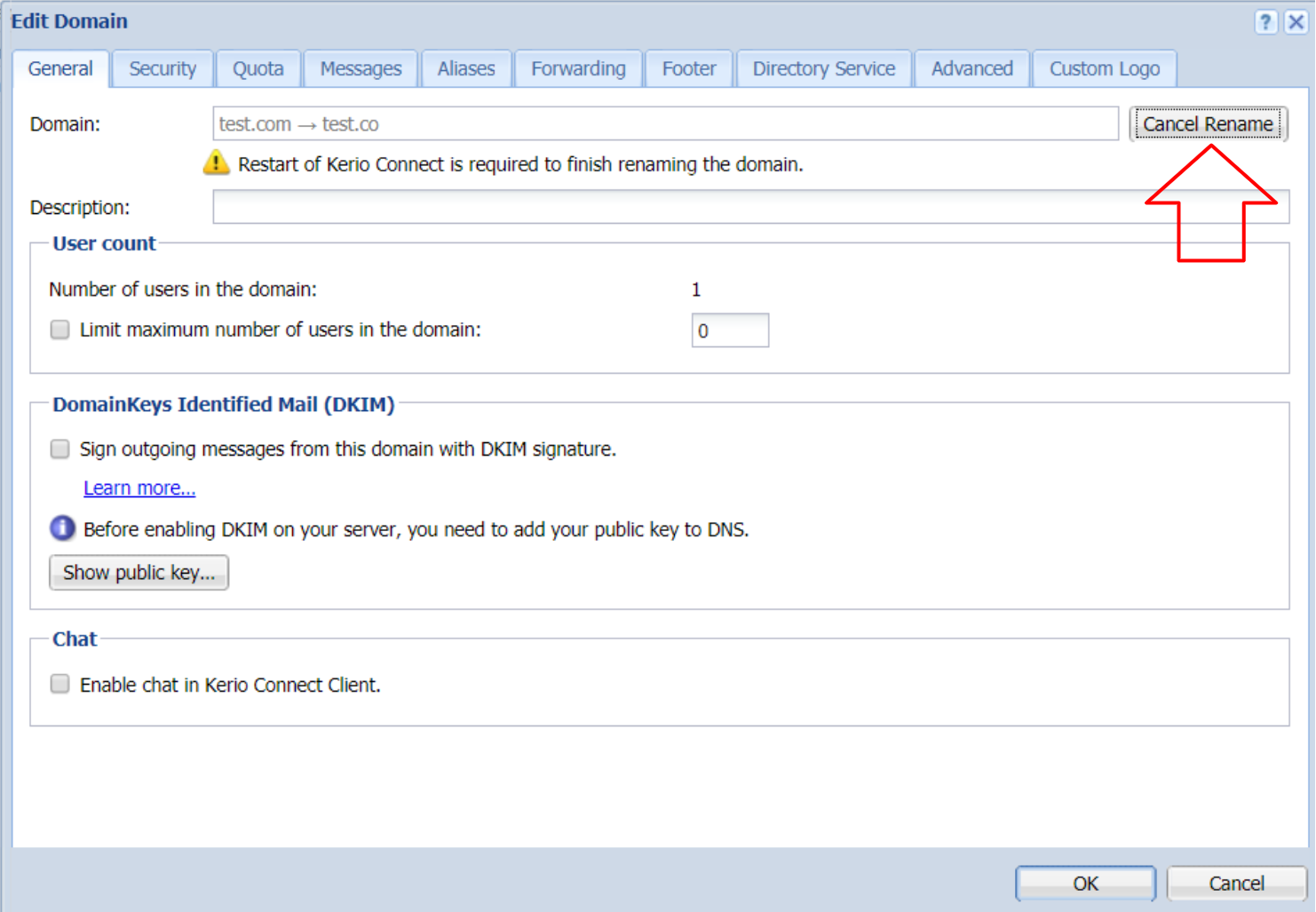Screen dimensions: 1316x912
Task: Click the Chat section heading
Action: point(75,639)
